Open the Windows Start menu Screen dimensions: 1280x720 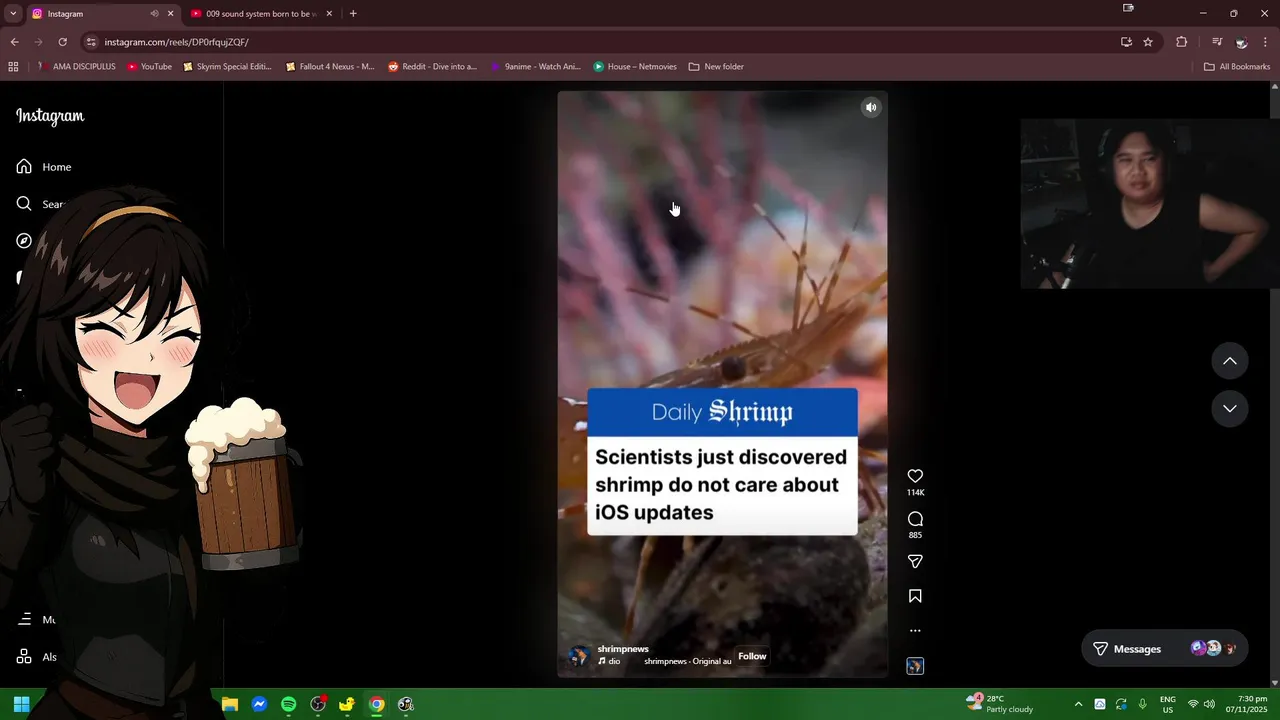pyautogui.click(x=21, y=704)
